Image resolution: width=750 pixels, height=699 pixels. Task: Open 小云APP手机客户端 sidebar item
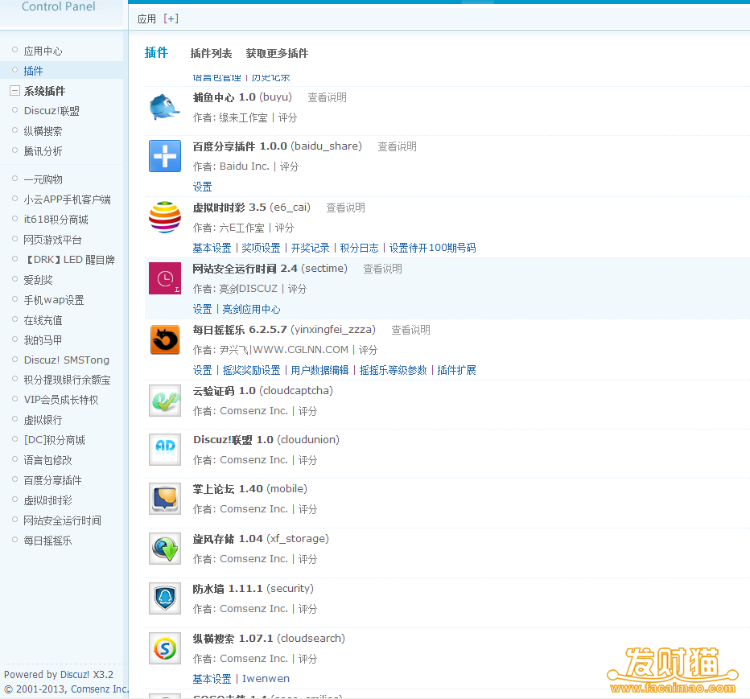(67, 199)
